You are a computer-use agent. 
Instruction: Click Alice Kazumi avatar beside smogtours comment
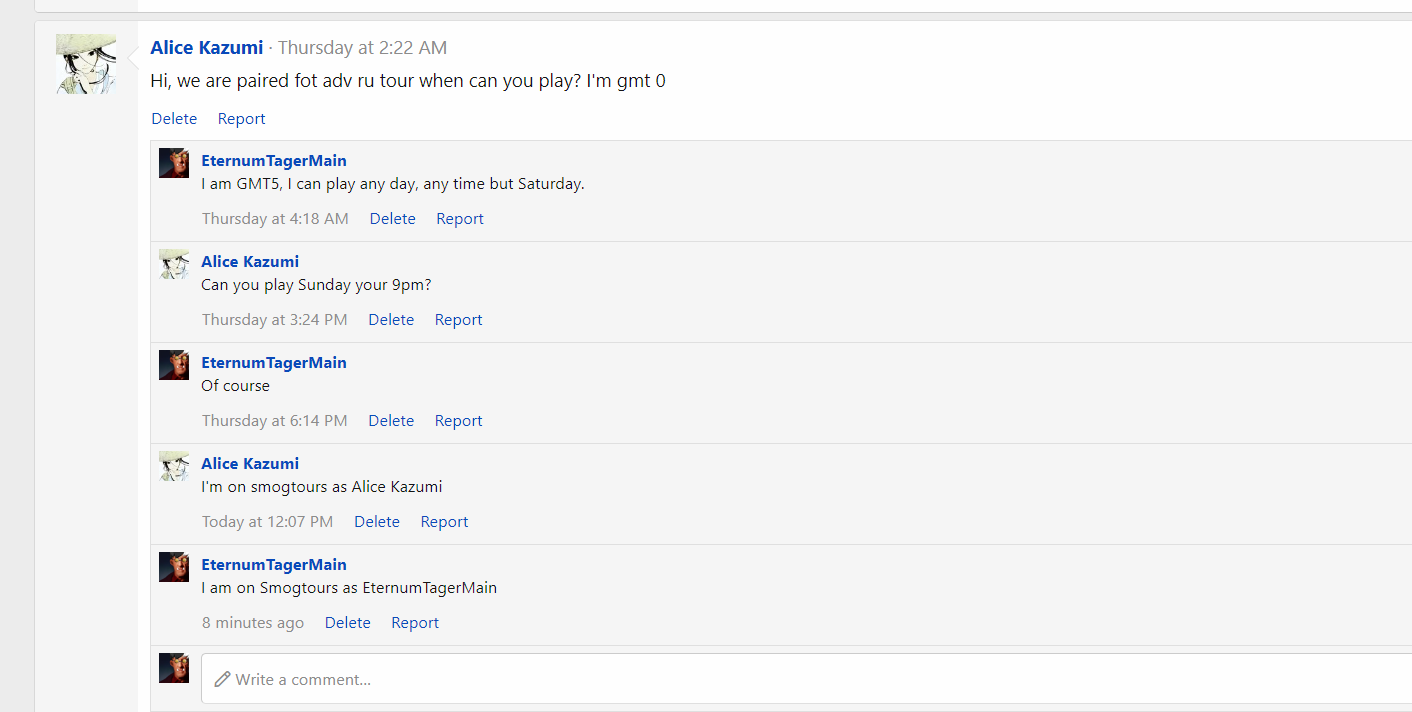[x=174, y=466]
